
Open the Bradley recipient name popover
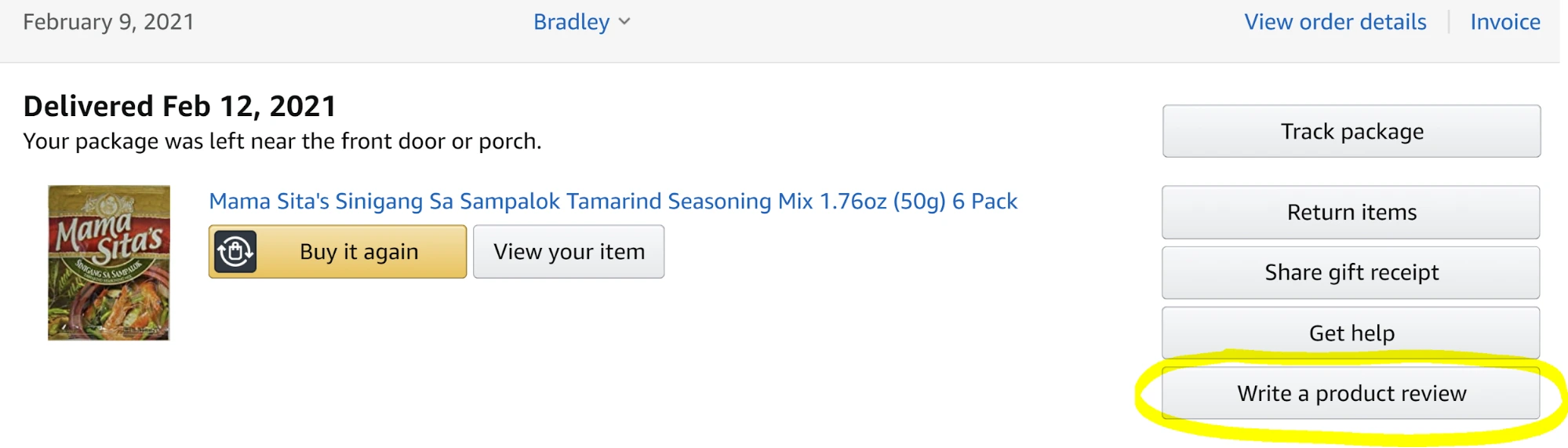(571, 22)
